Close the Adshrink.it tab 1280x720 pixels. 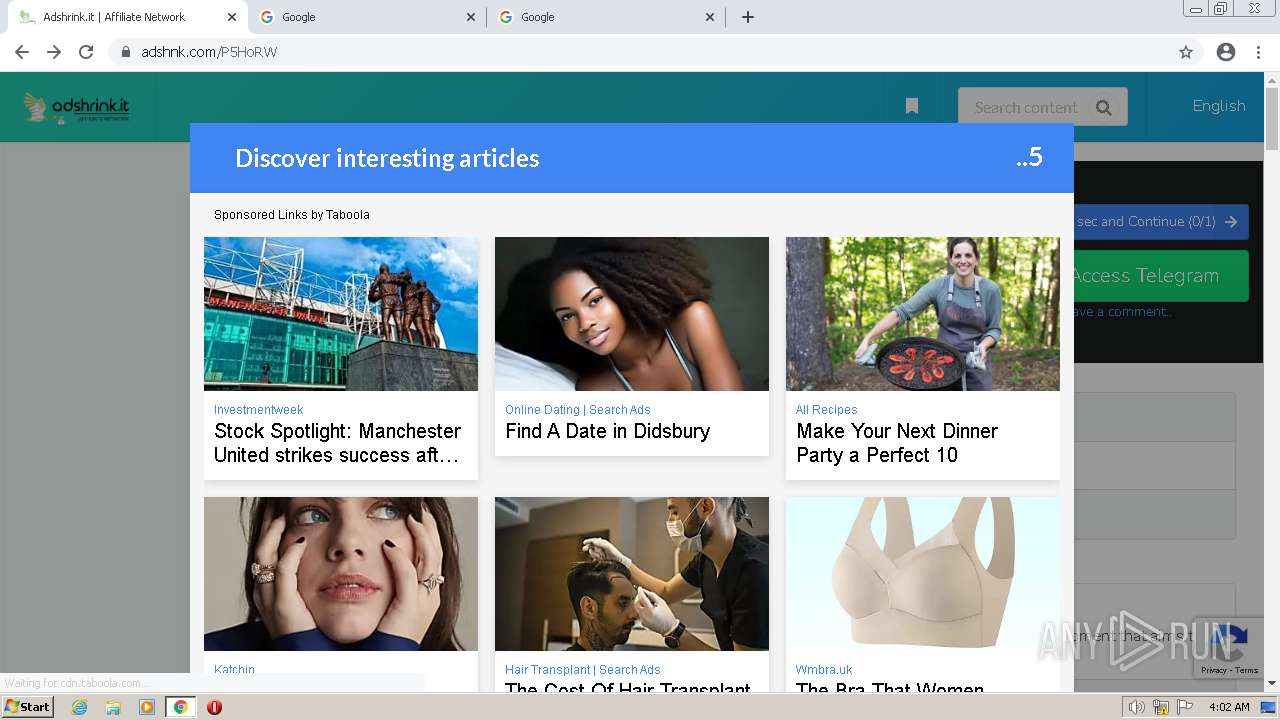point(232,17)
